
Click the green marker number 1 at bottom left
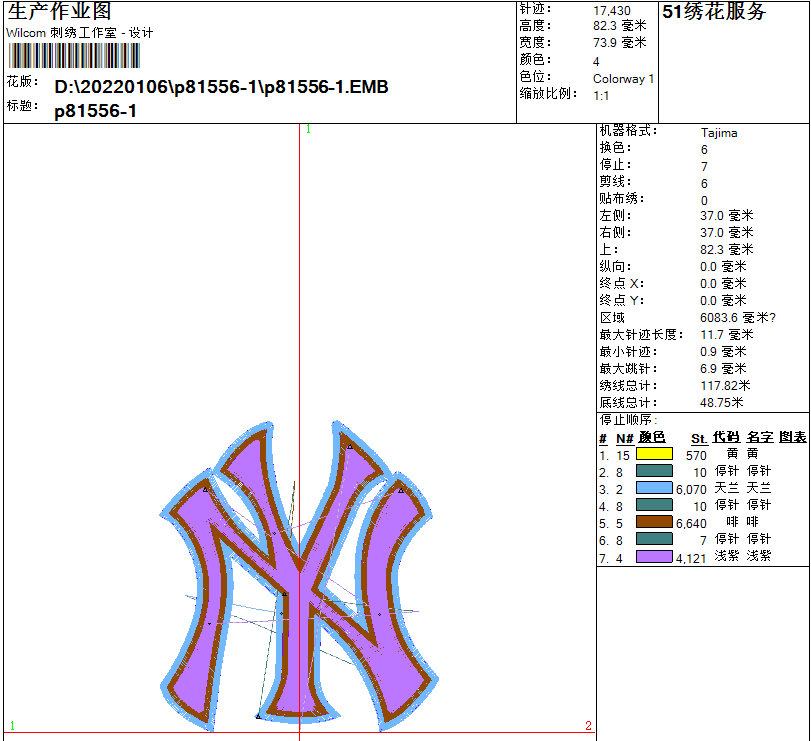[x=12, y=725]
